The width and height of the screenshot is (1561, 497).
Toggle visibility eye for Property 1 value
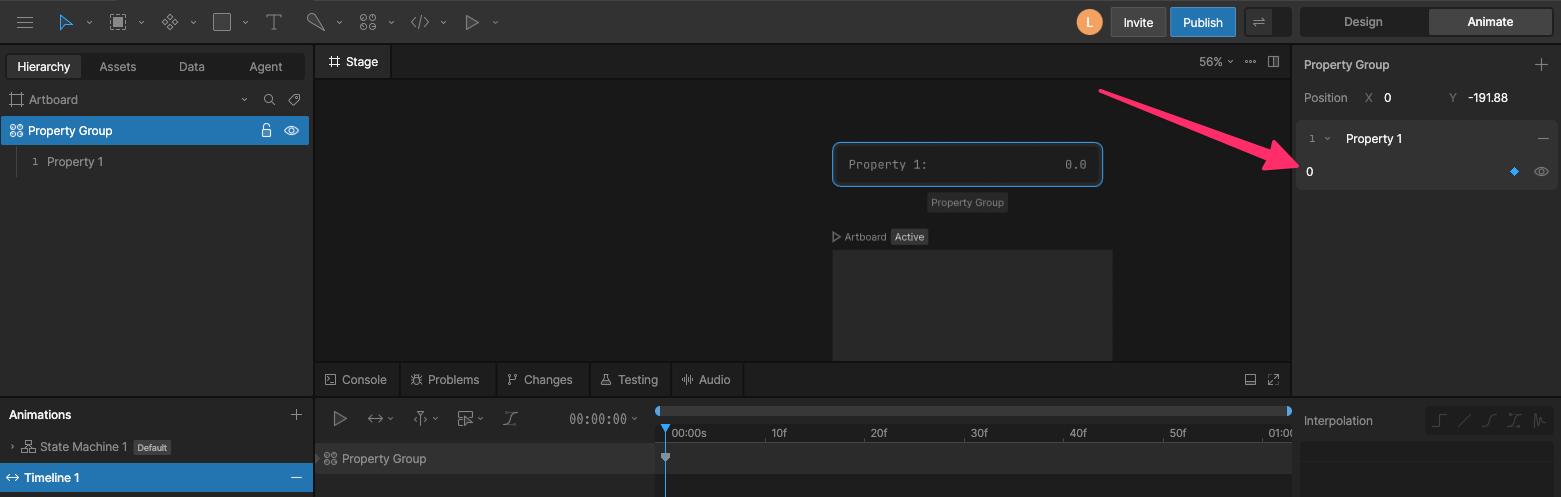1542,172
